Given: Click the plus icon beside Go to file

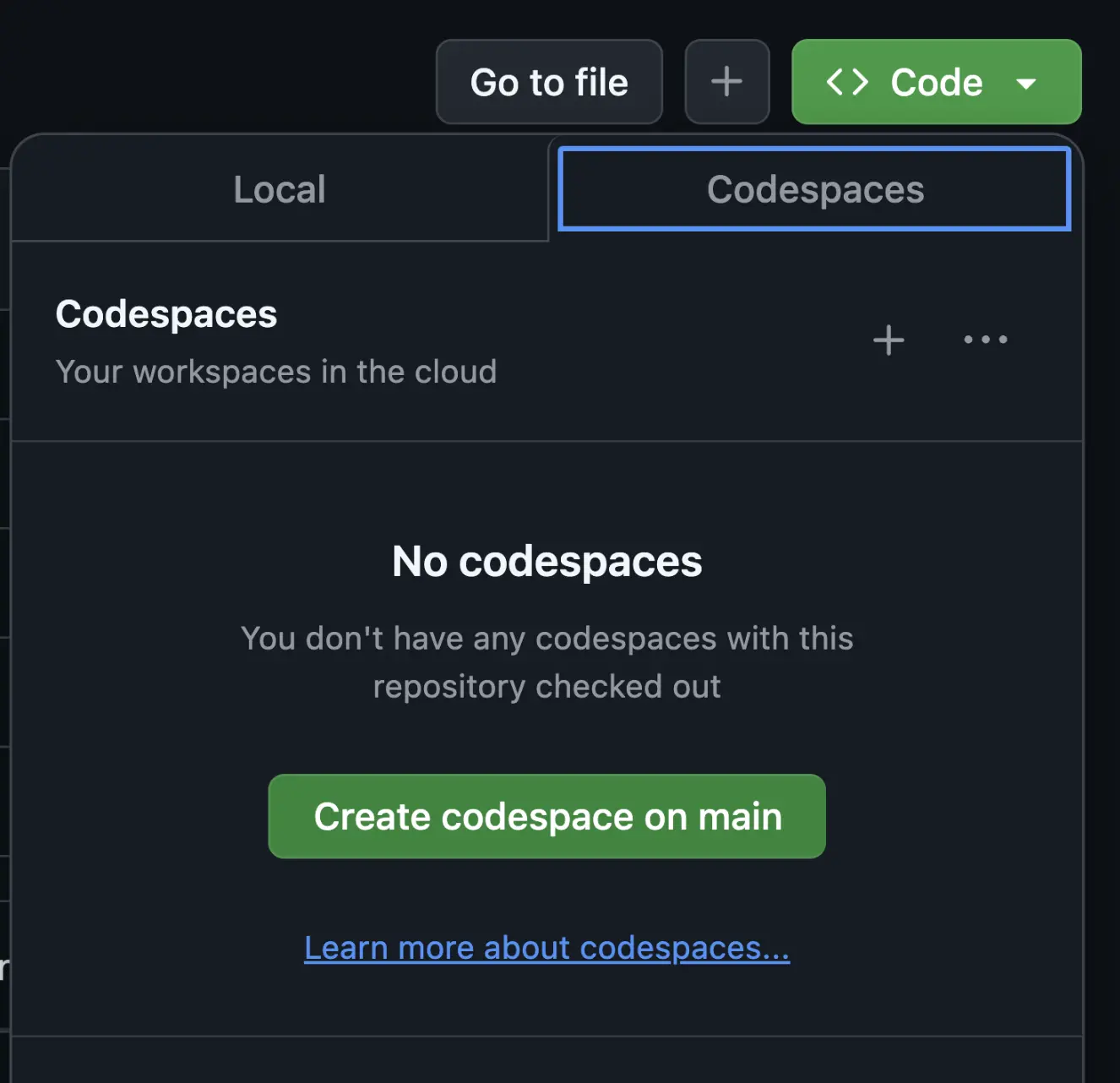Looking at the screenshot, I should pyautogui.click(x=726, y=81).
